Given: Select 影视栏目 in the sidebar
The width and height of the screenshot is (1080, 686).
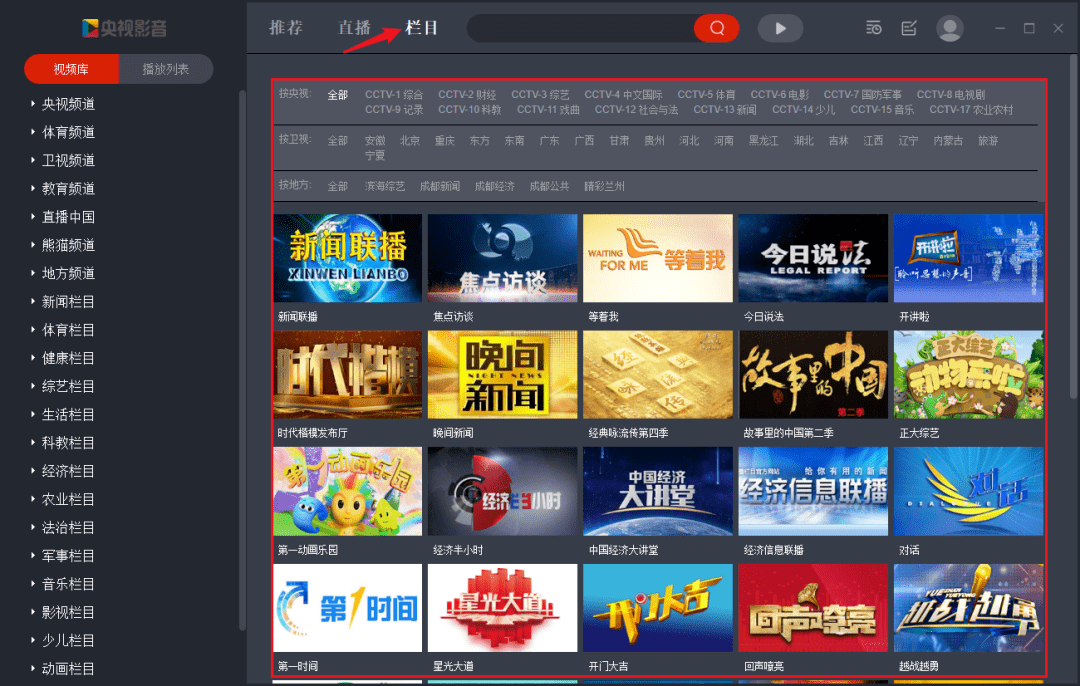Looking at the screenshot, I should pyautogui.click(x=68, y=612).
